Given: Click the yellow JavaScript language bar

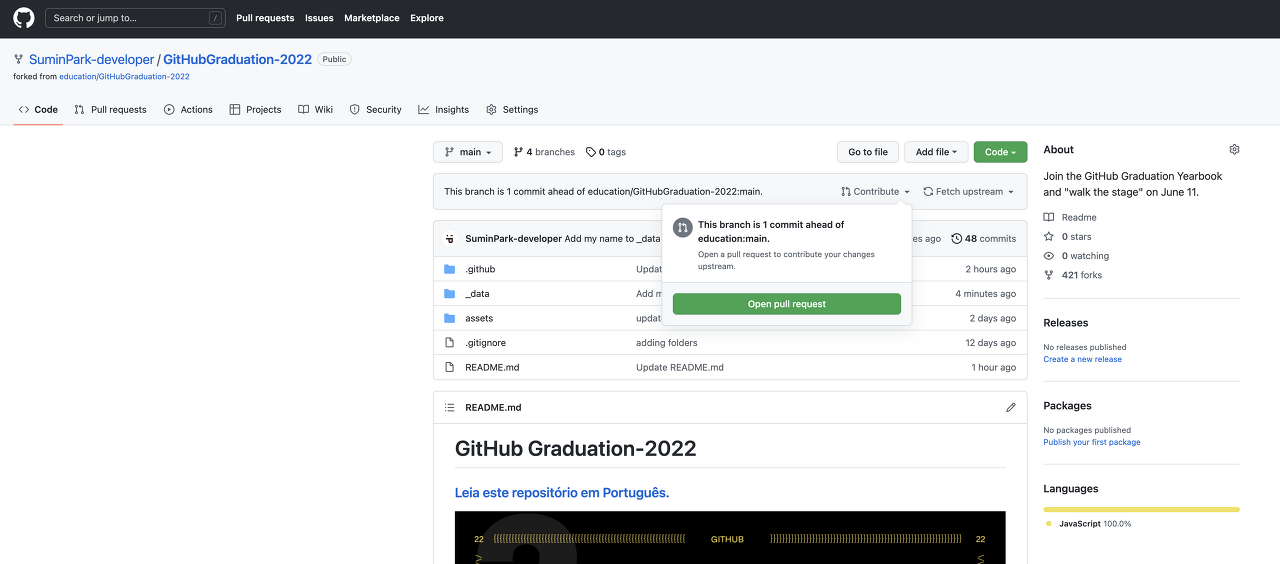Looking at the screenshot, I should click(1141, 509).
